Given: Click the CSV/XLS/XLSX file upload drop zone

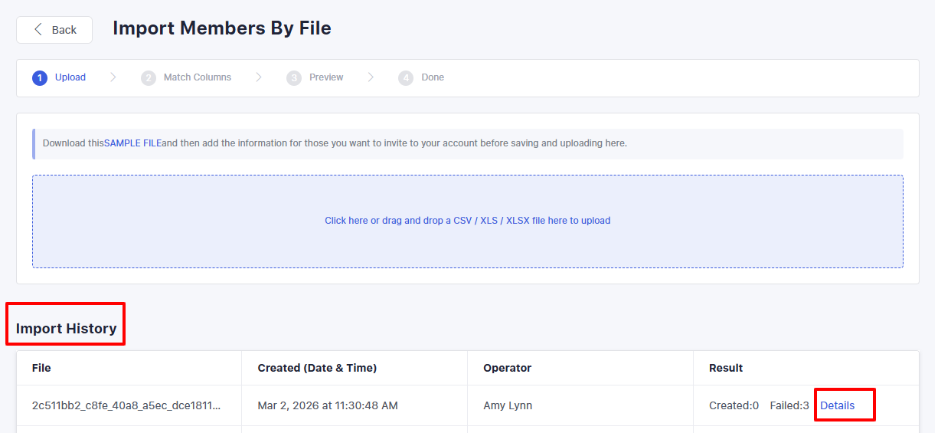Looking at the screenshot, I should click(467, 221).
